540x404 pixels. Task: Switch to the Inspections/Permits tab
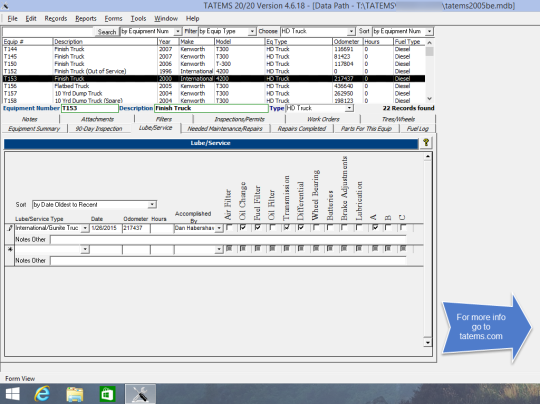tap(239, 119)
